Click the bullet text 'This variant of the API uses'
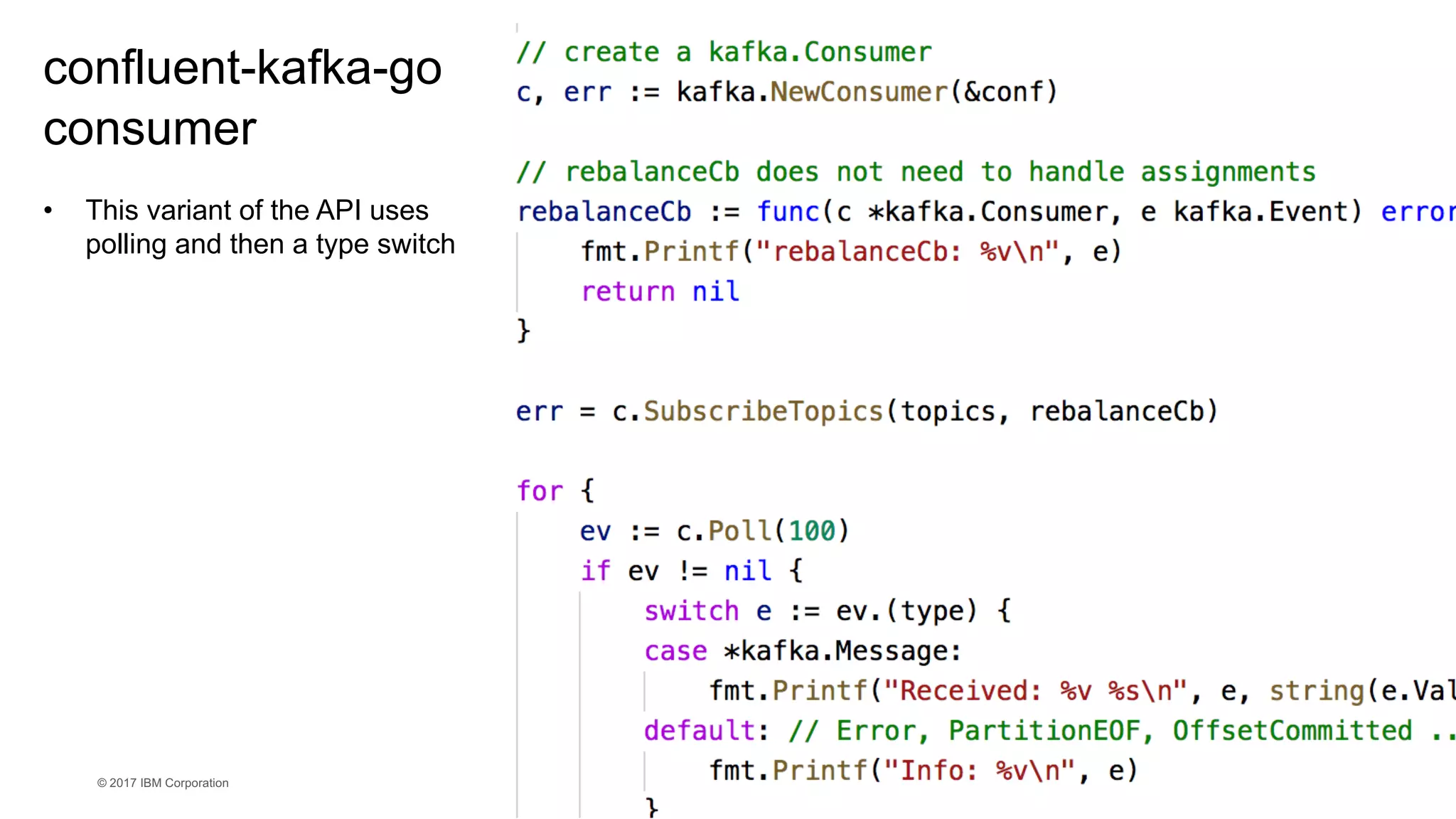Viewport: 1456px width, 819px height. coord(257,210)
